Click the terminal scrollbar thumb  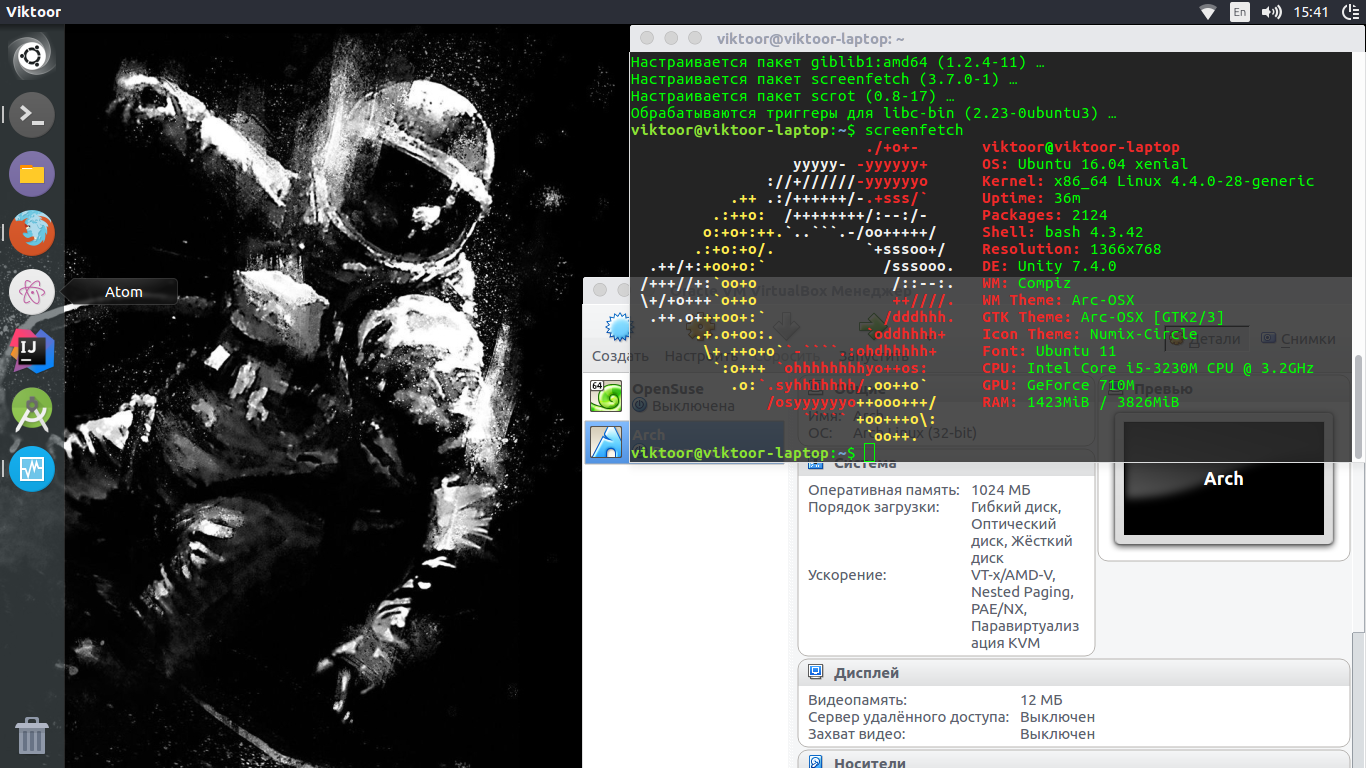1358,406
